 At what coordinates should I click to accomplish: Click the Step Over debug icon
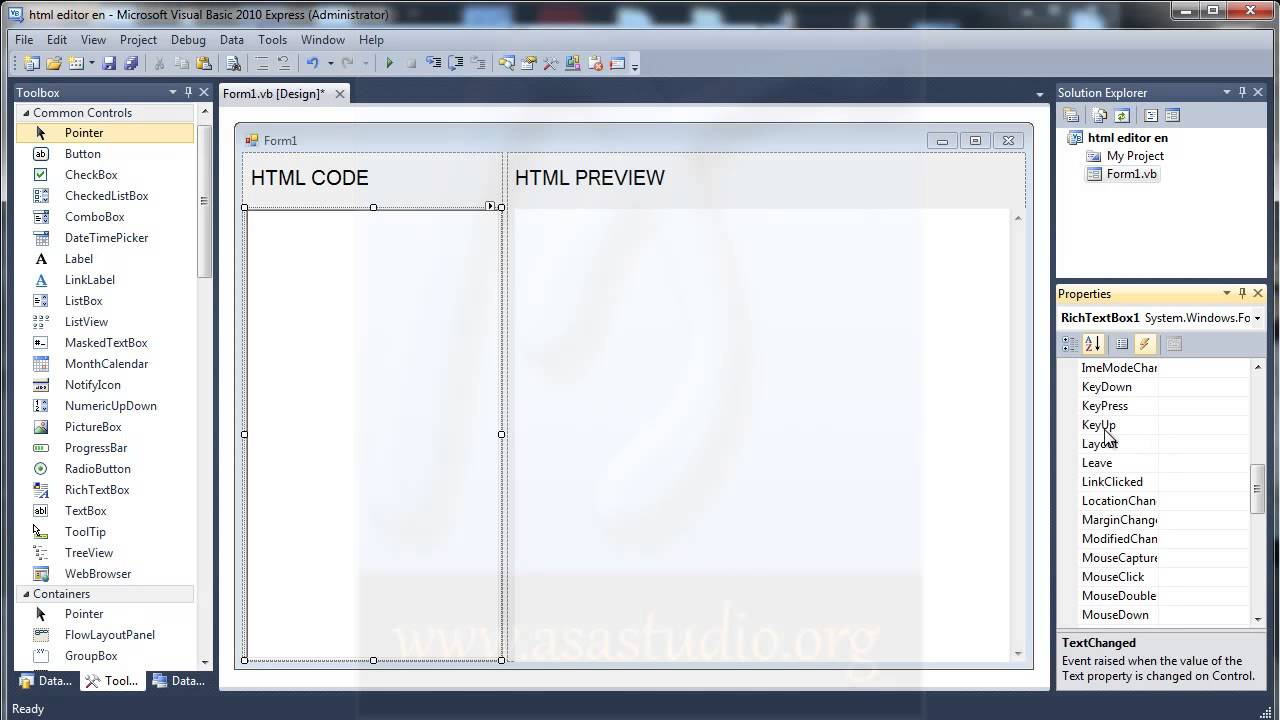click(x=455, y=63)
